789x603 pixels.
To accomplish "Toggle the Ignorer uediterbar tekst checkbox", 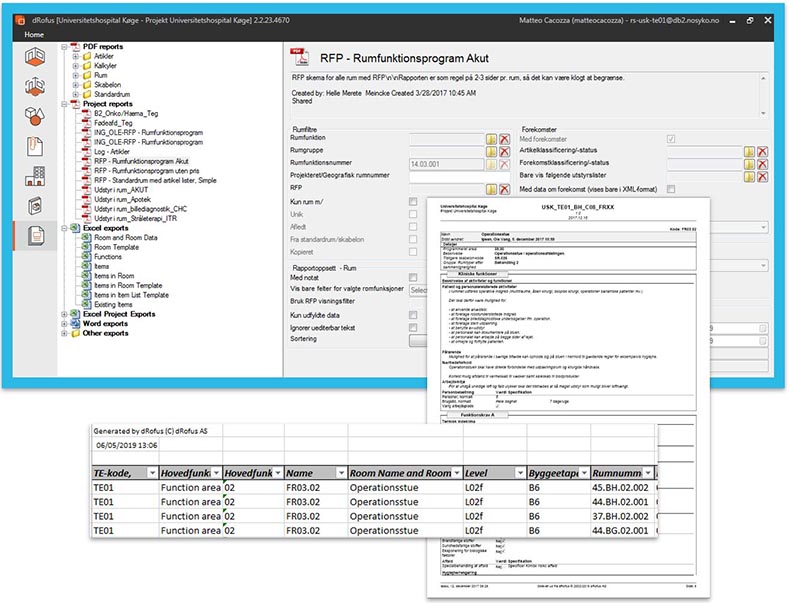I will (x=413, y=328).
